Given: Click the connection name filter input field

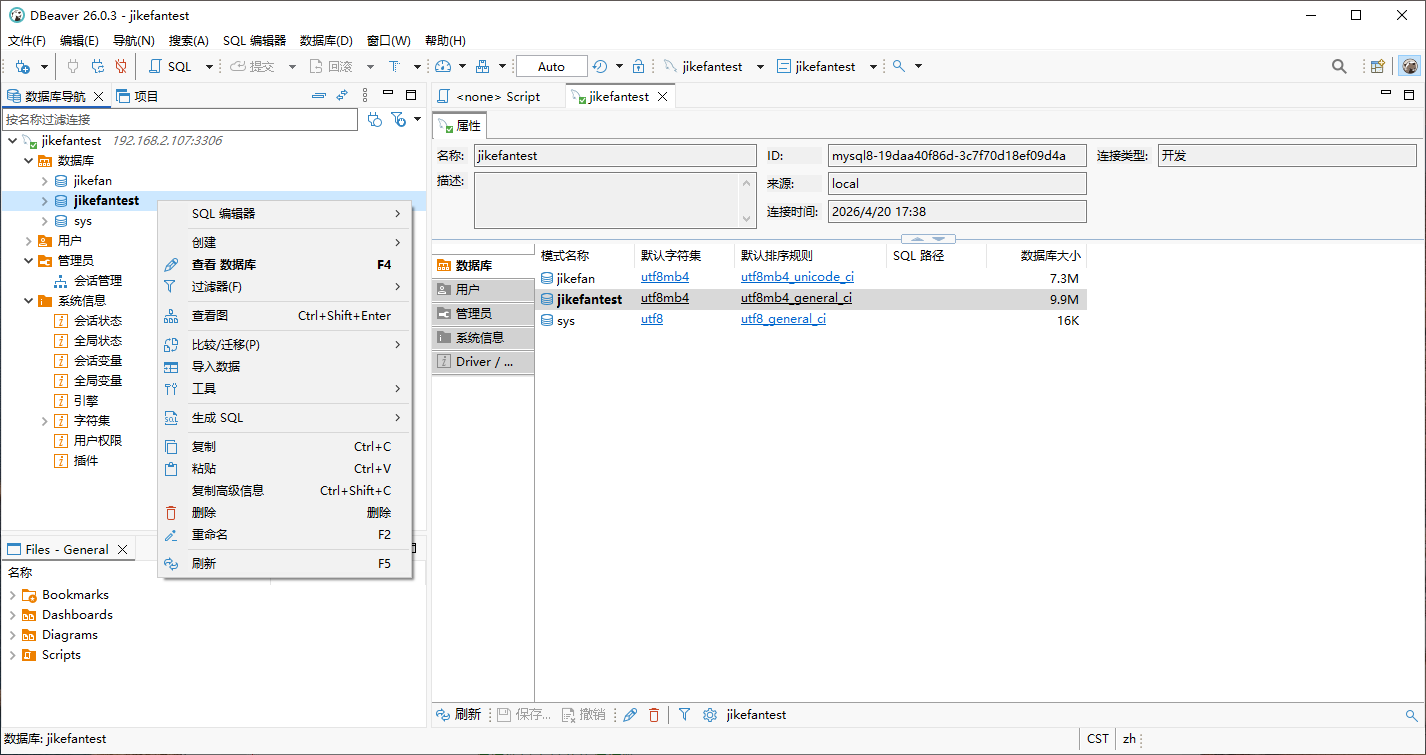Looking at the screenshot, I should (x=180, y=119).
